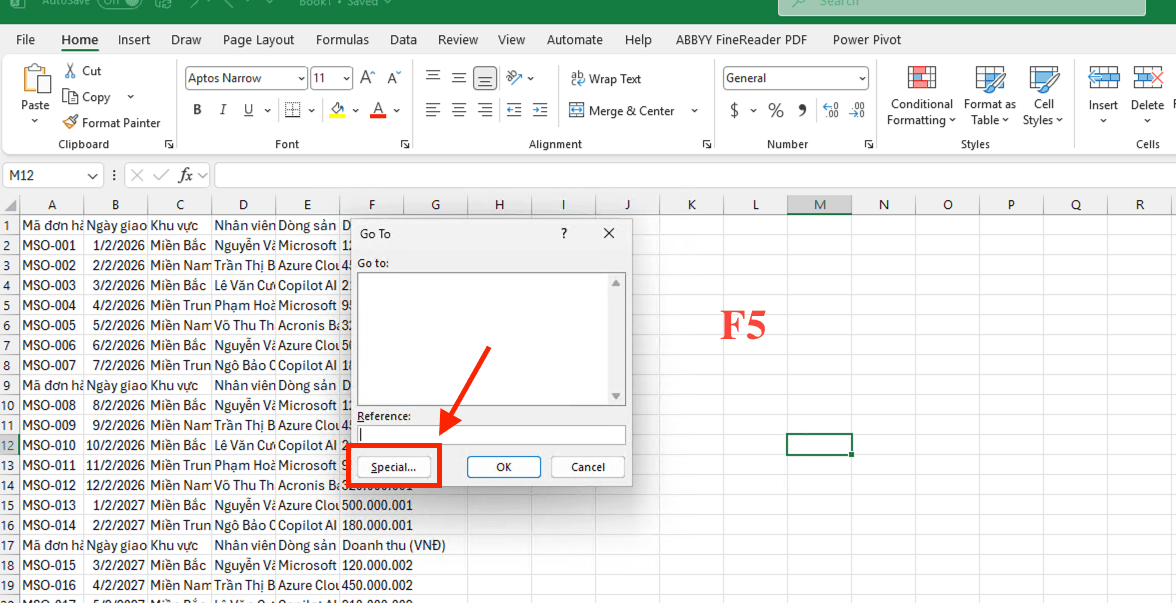Click the Reference input field
Viewport: 1176px width, 603px height.
pyautogui.click(x=491, y=435)
